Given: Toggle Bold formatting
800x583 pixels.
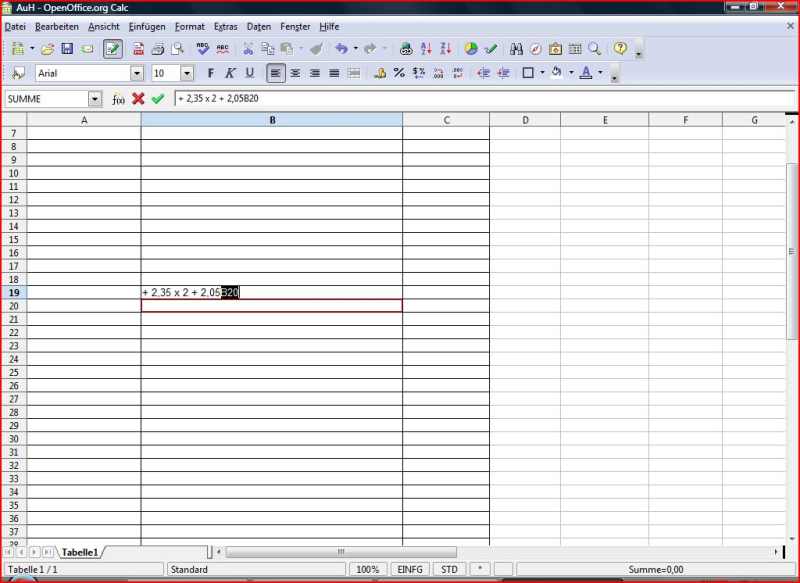Looking at the screenshot, I should 210,73.
